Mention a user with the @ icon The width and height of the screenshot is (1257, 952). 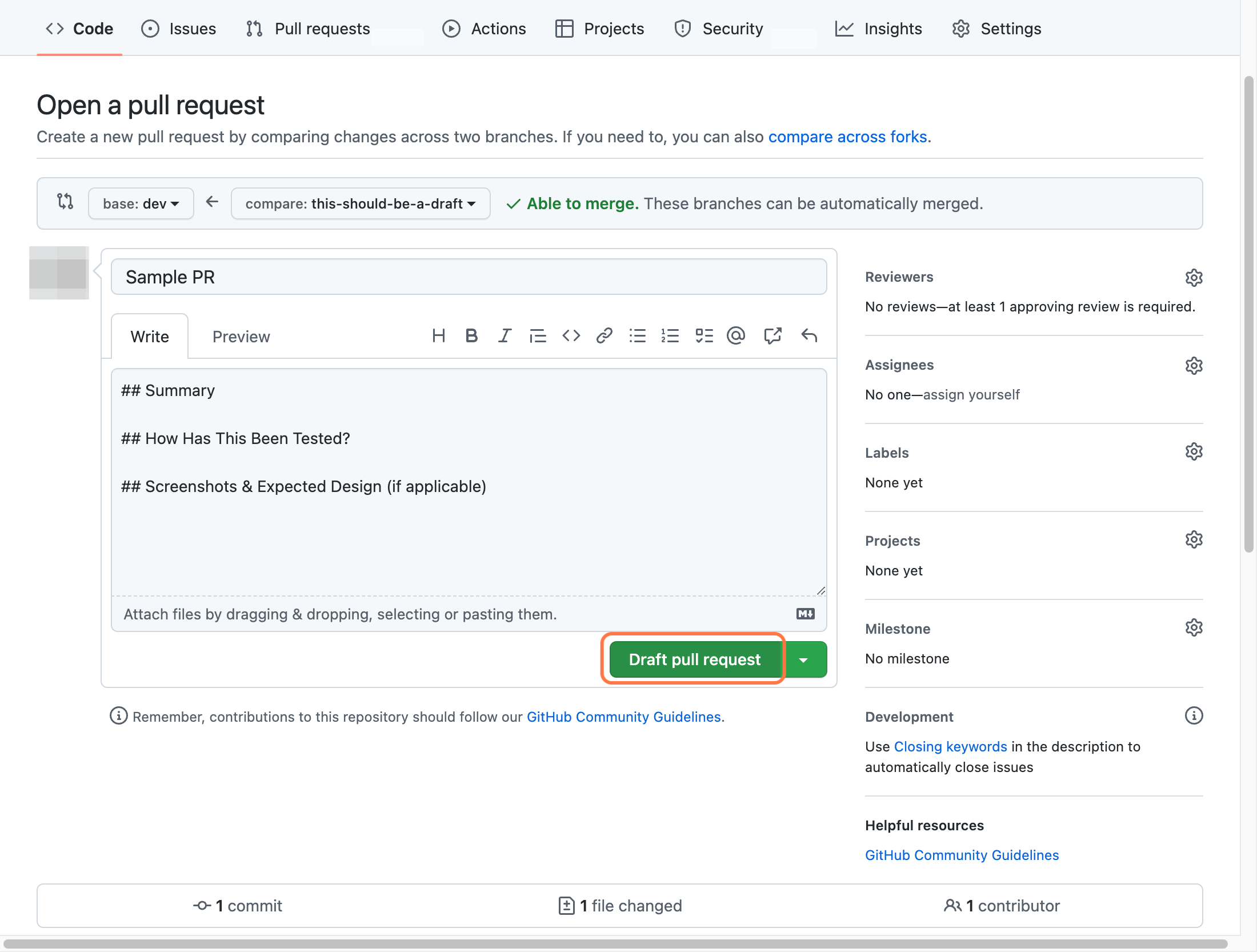pos(736,336)
